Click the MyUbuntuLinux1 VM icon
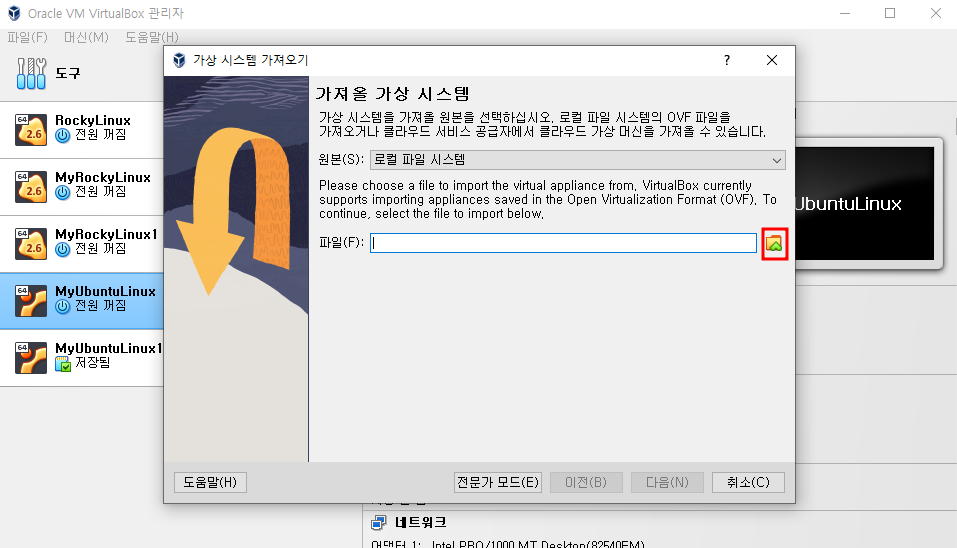This screenshot has width=957, height=548. pyautogui.click(x=31, y=357)
